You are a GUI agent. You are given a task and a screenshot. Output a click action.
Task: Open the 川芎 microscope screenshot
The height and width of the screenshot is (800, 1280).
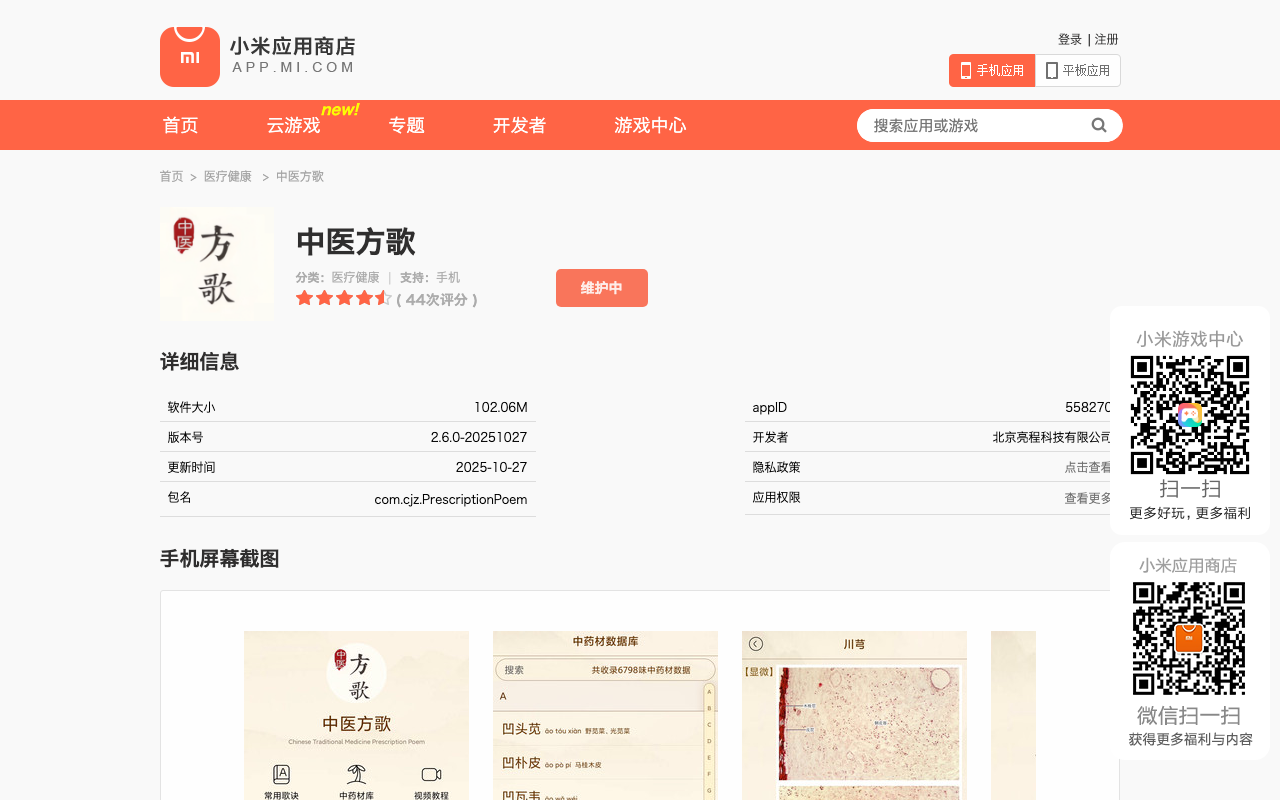click(854, 715)
